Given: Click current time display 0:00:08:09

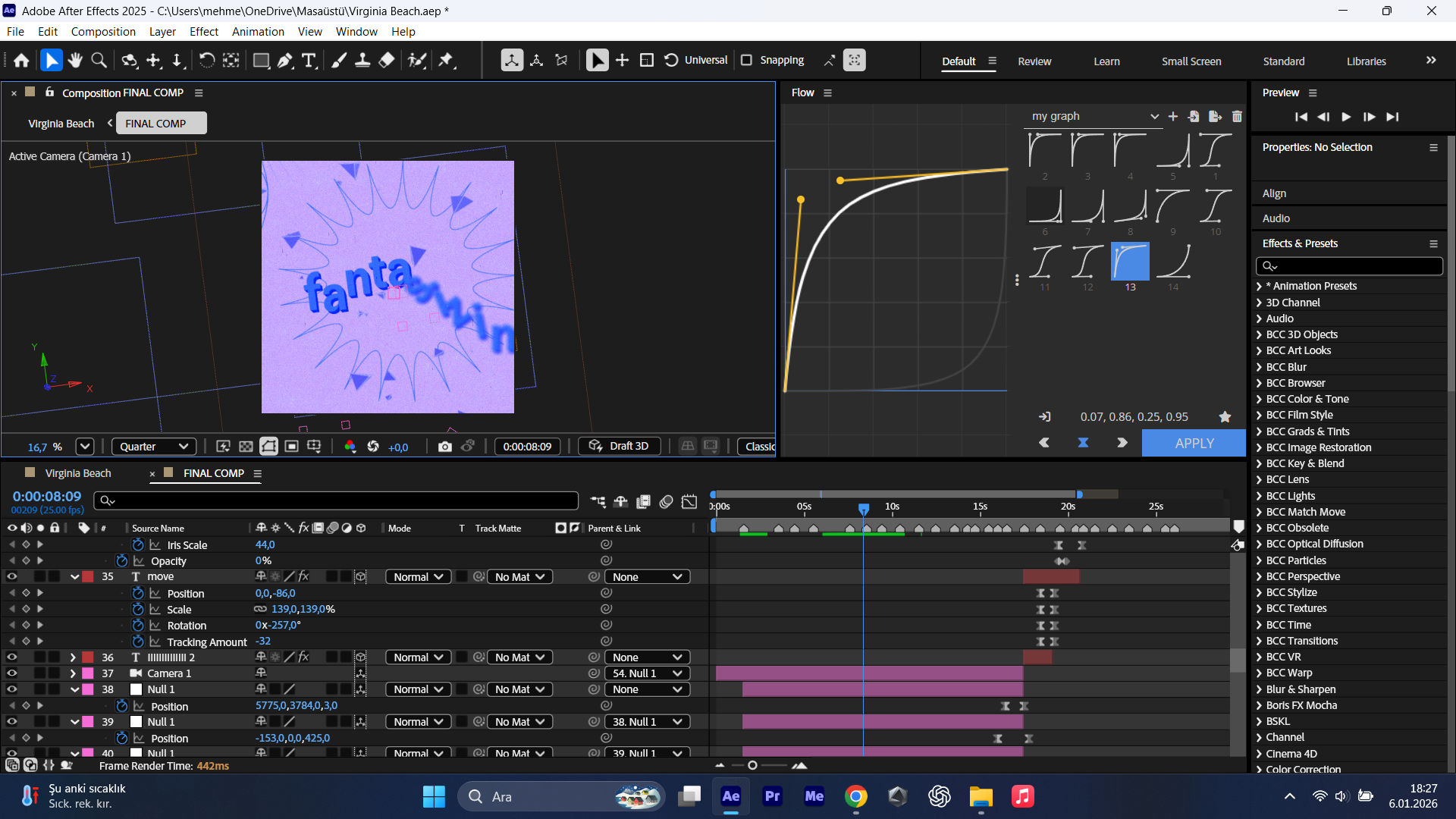Looking at the screenshot, I should pos(46,496).
